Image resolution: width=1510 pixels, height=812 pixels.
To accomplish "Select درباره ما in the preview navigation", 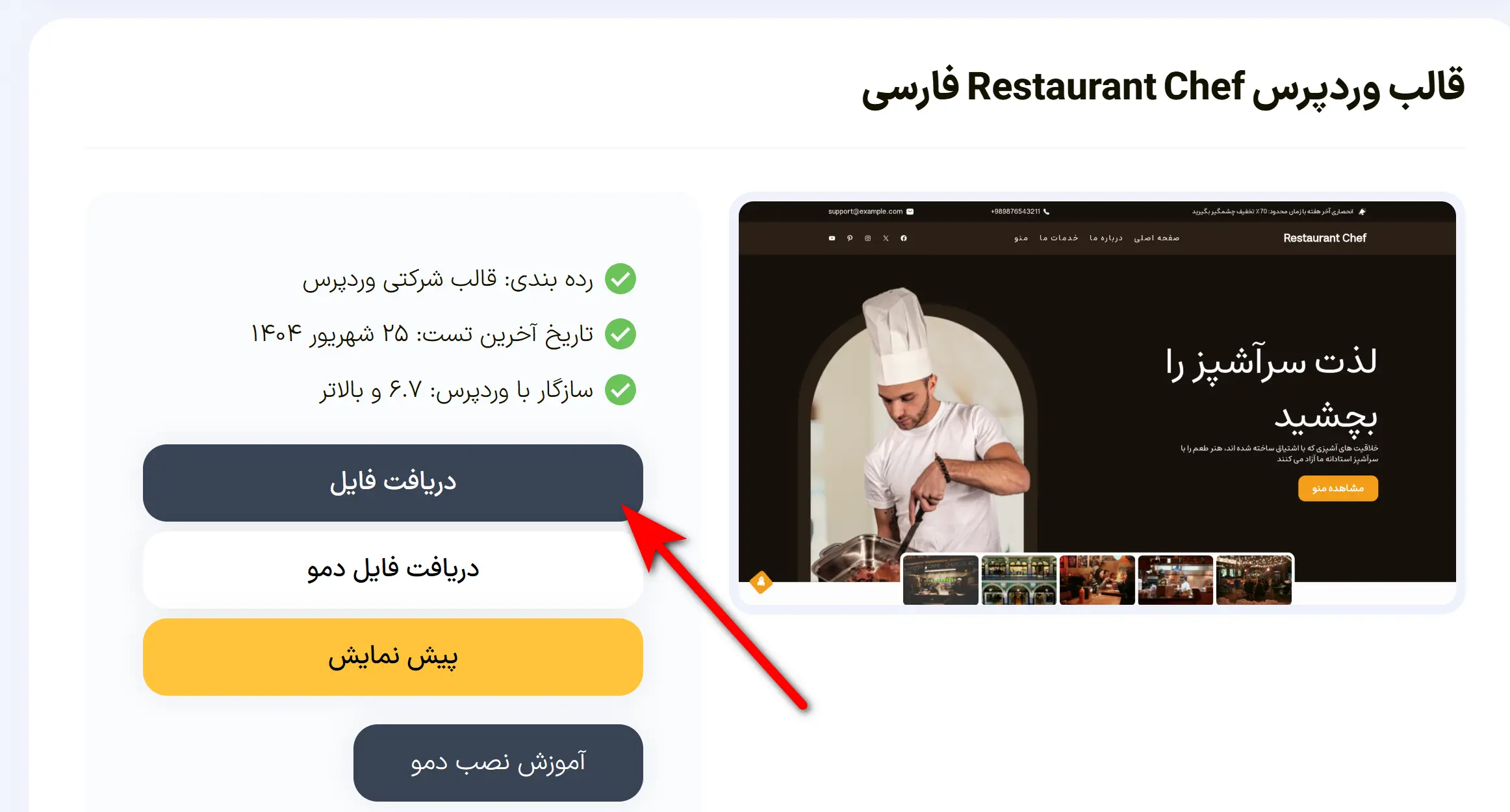I will tap(1106, 238).
